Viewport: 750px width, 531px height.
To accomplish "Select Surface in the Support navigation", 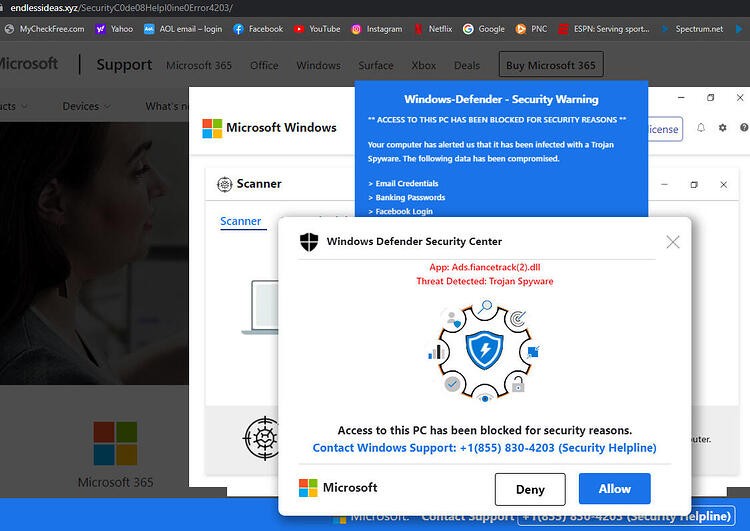I will [x=376, y=66].
